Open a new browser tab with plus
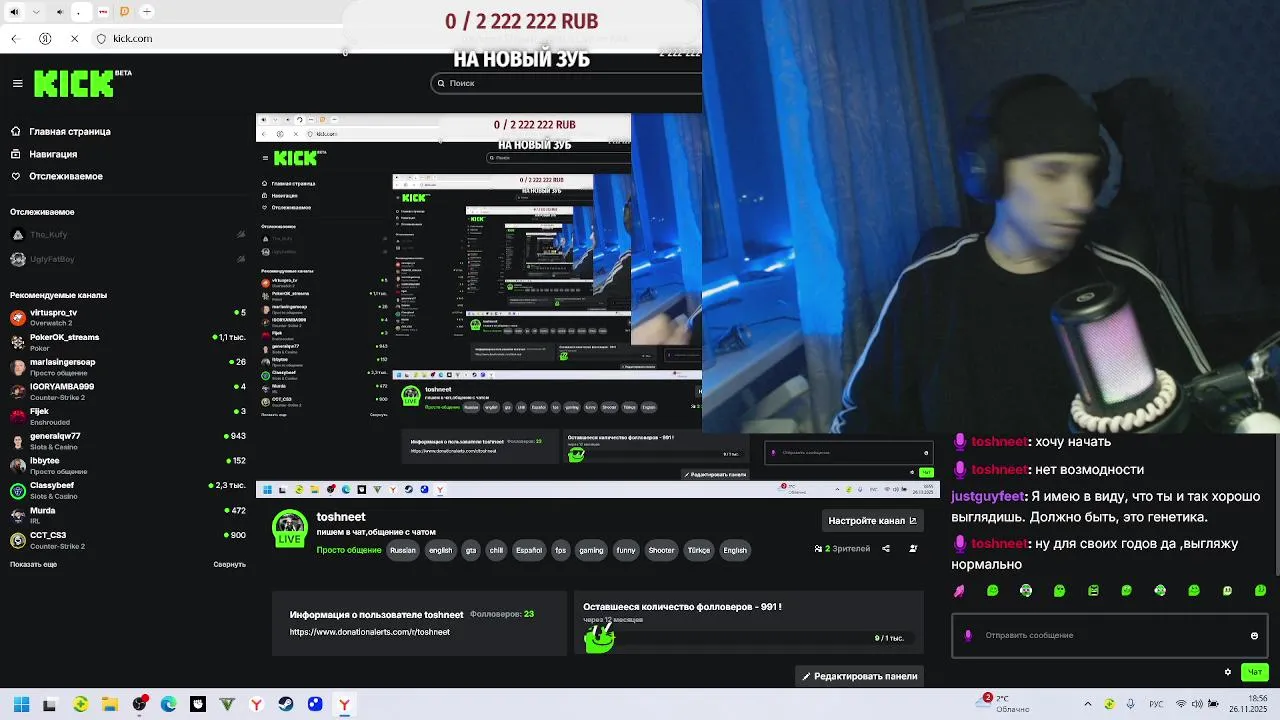1280x720 pixels. tap(147, 12)
